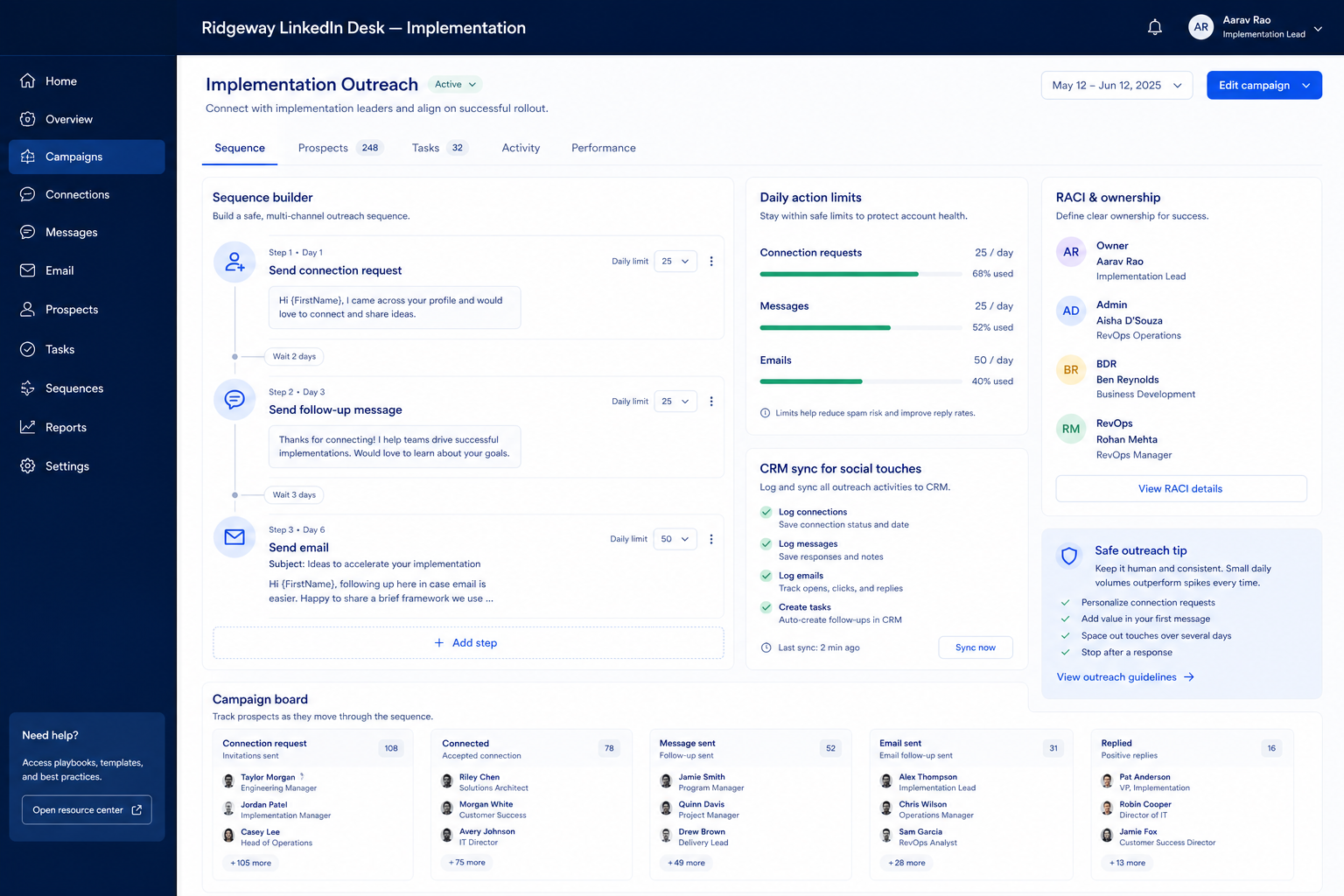
Task: Open the Activity tab
Action: 521,148
